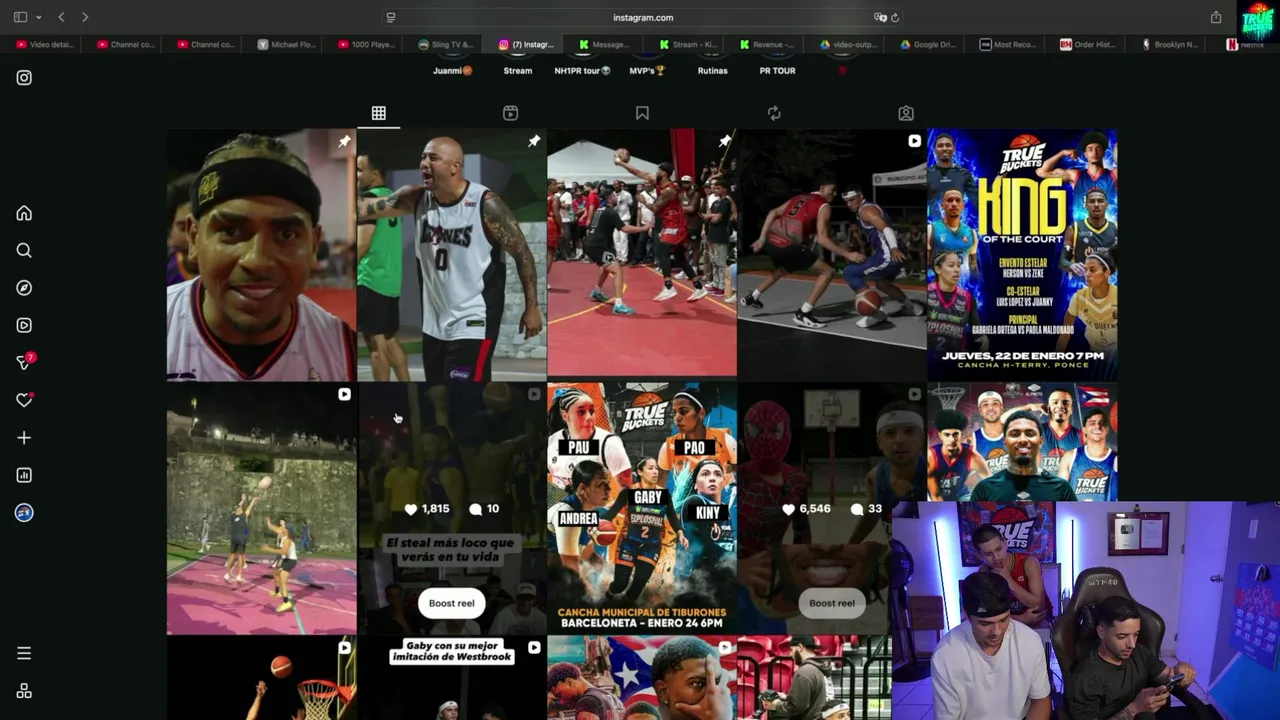Click Boost reel on Spider-Man mask post

tap(832, 603)
